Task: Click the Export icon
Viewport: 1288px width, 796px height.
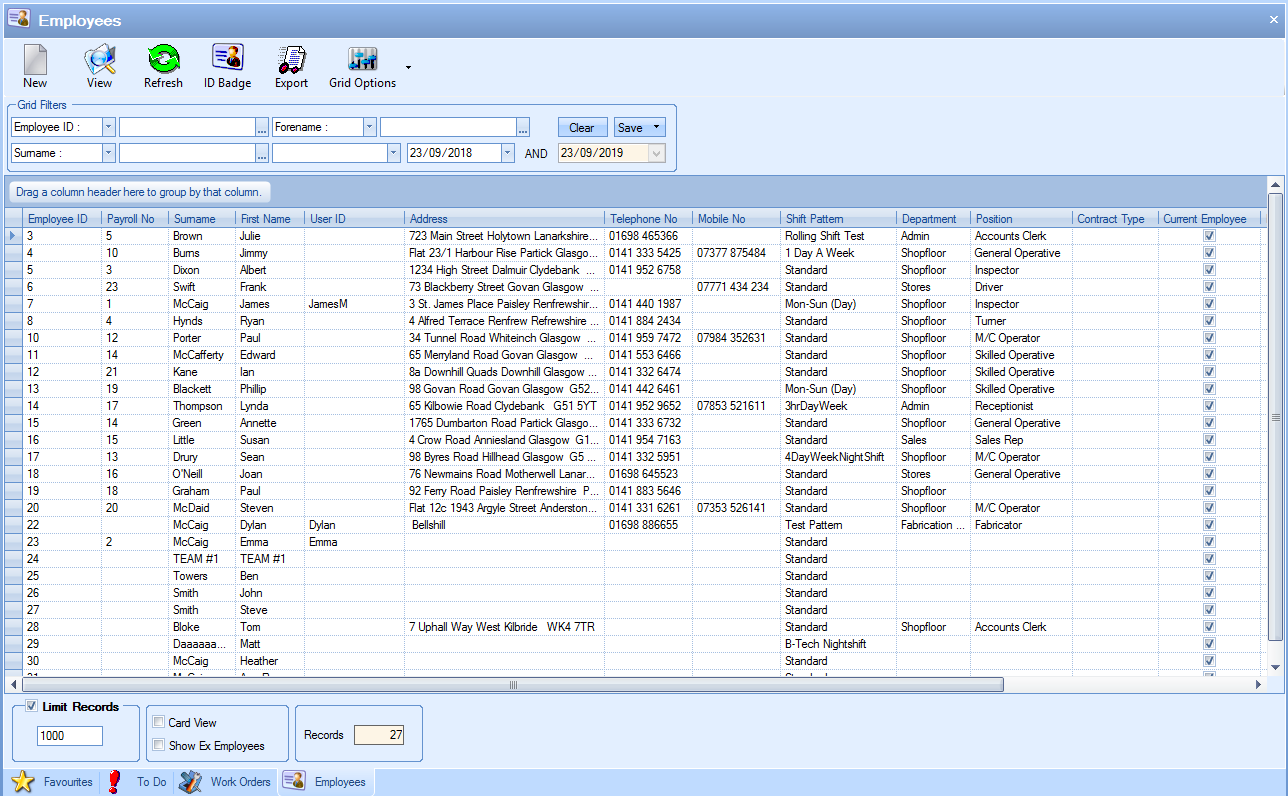Action: [x=291, y=60]
